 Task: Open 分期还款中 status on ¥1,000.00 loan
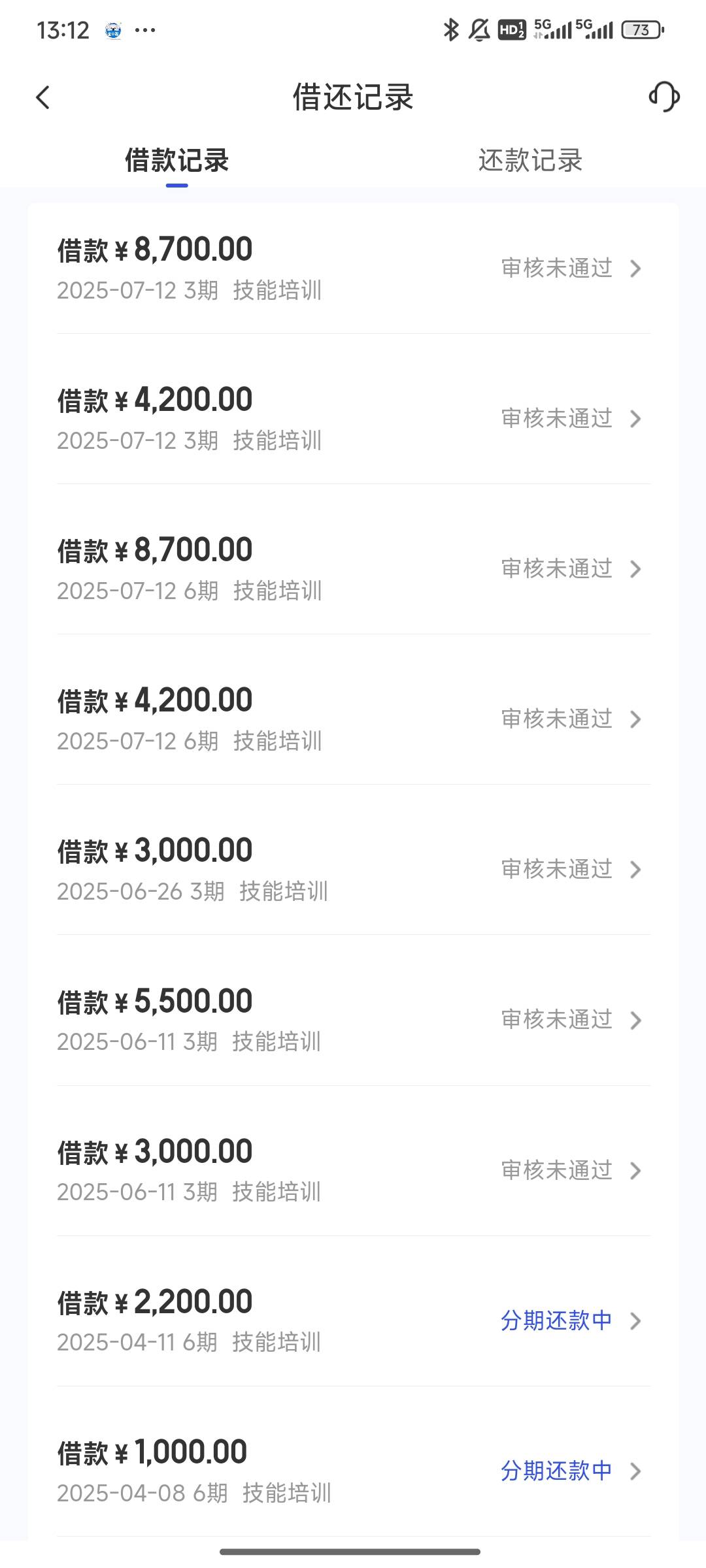556,1471
